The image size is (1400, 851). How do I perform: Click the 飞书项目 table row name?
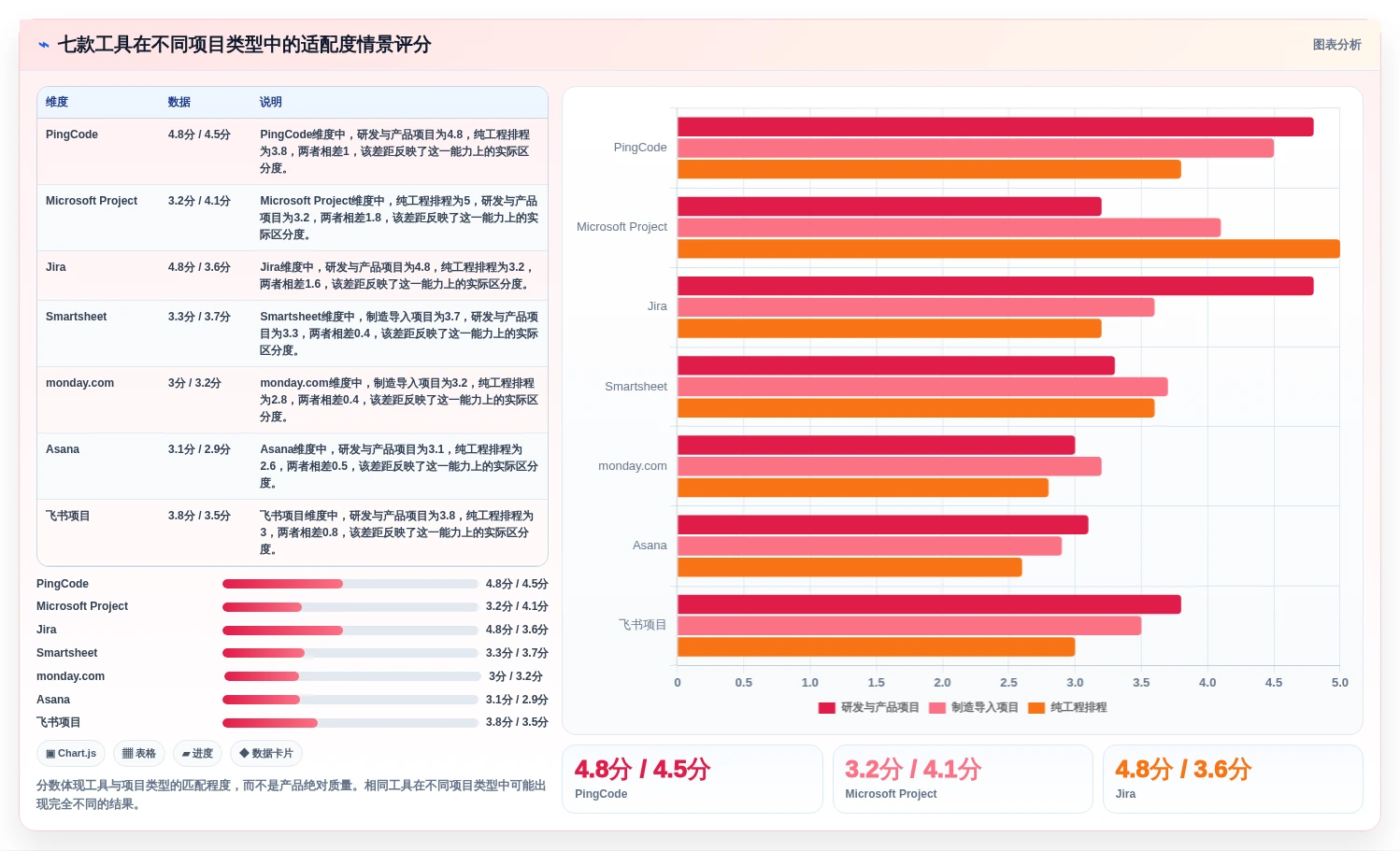pyautogui.click(x=68, y=516)
